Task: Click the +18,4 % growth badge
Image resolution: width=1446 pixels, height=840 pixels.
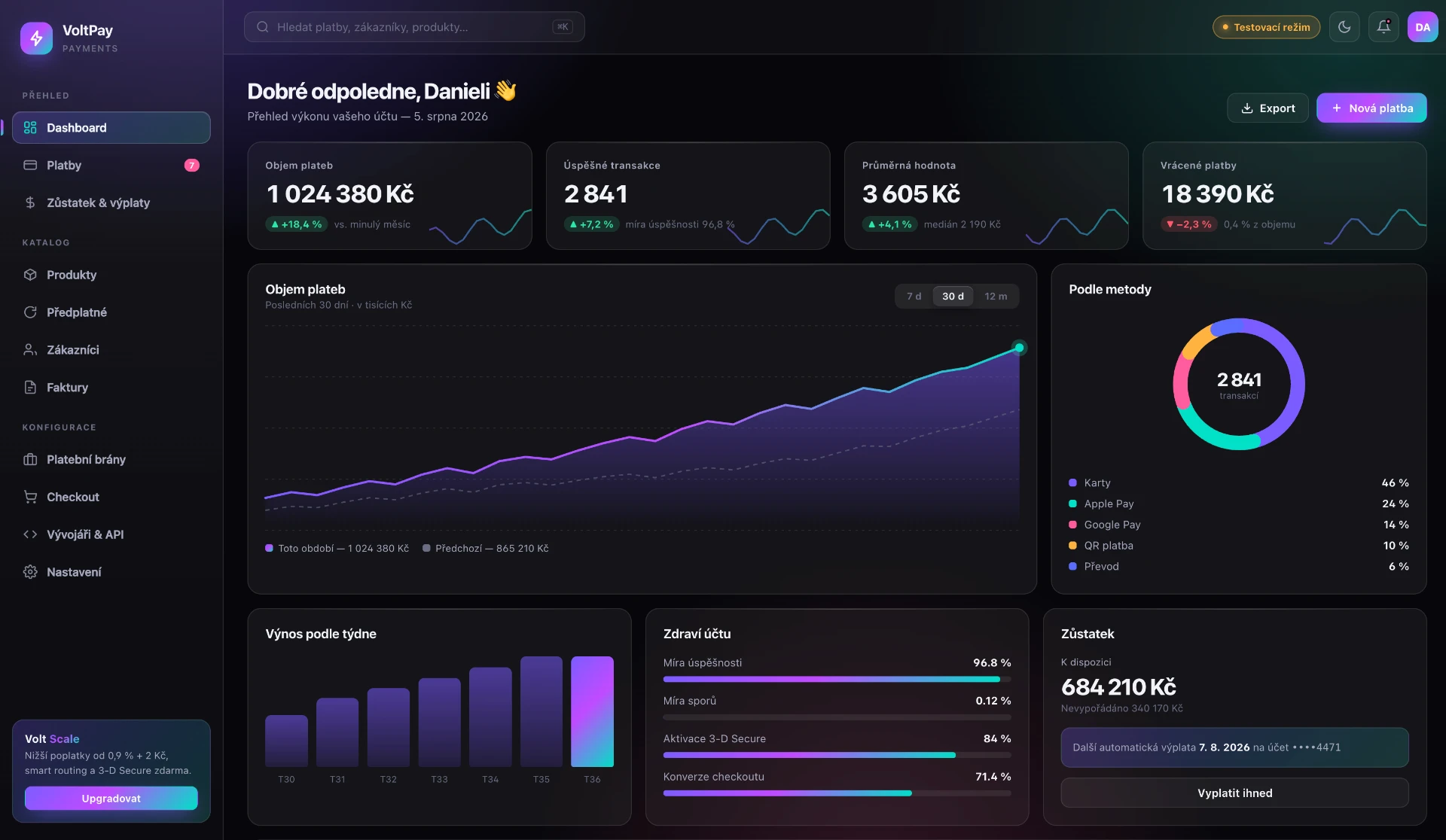Action: click(296, 224)
